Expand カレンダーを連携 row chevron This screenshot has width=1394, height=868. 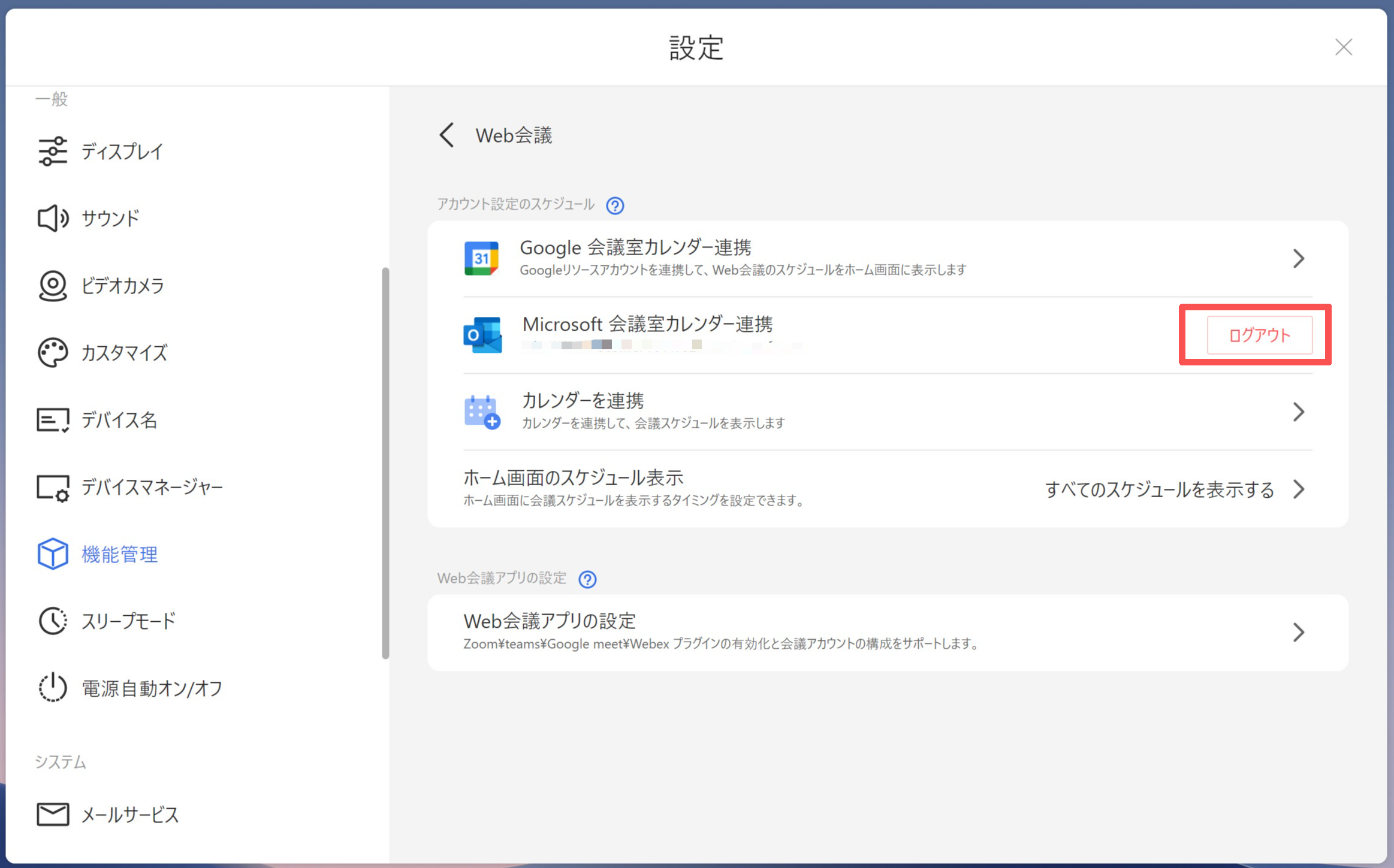pyautogui.click(x=1298, y=412)
